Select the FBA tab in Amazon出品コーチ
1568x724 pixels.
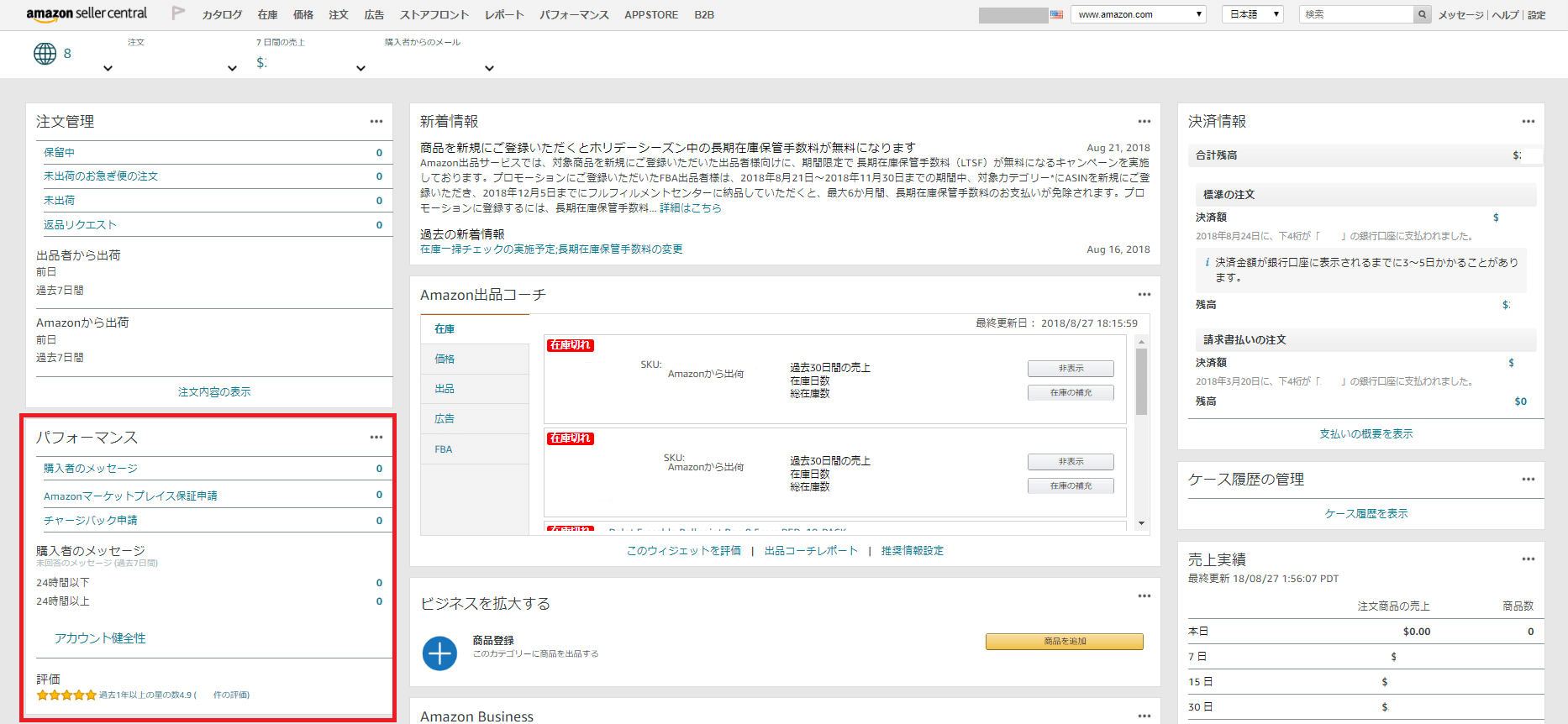(444, 449)
